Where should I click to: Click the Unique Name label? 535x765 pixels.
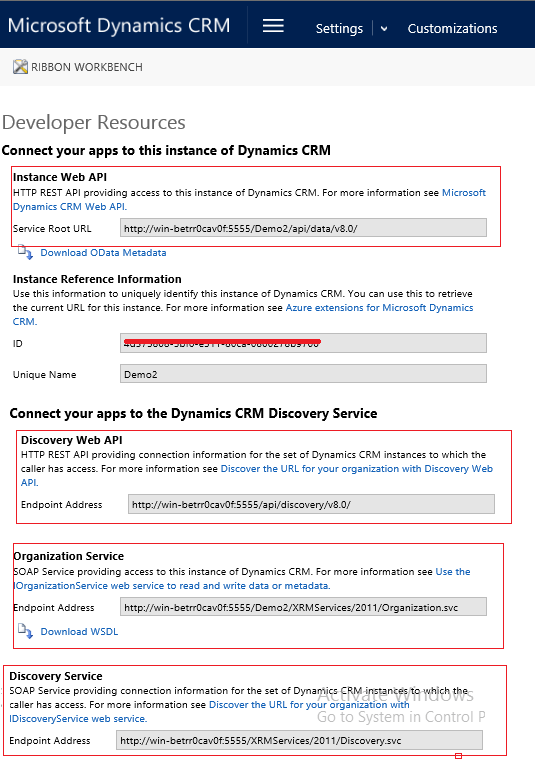(44, 375)
